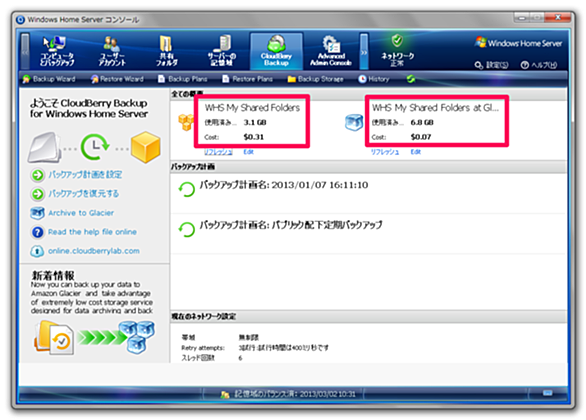Click the blue question mark help icon

pyautogui.click(x=37, y=232)
